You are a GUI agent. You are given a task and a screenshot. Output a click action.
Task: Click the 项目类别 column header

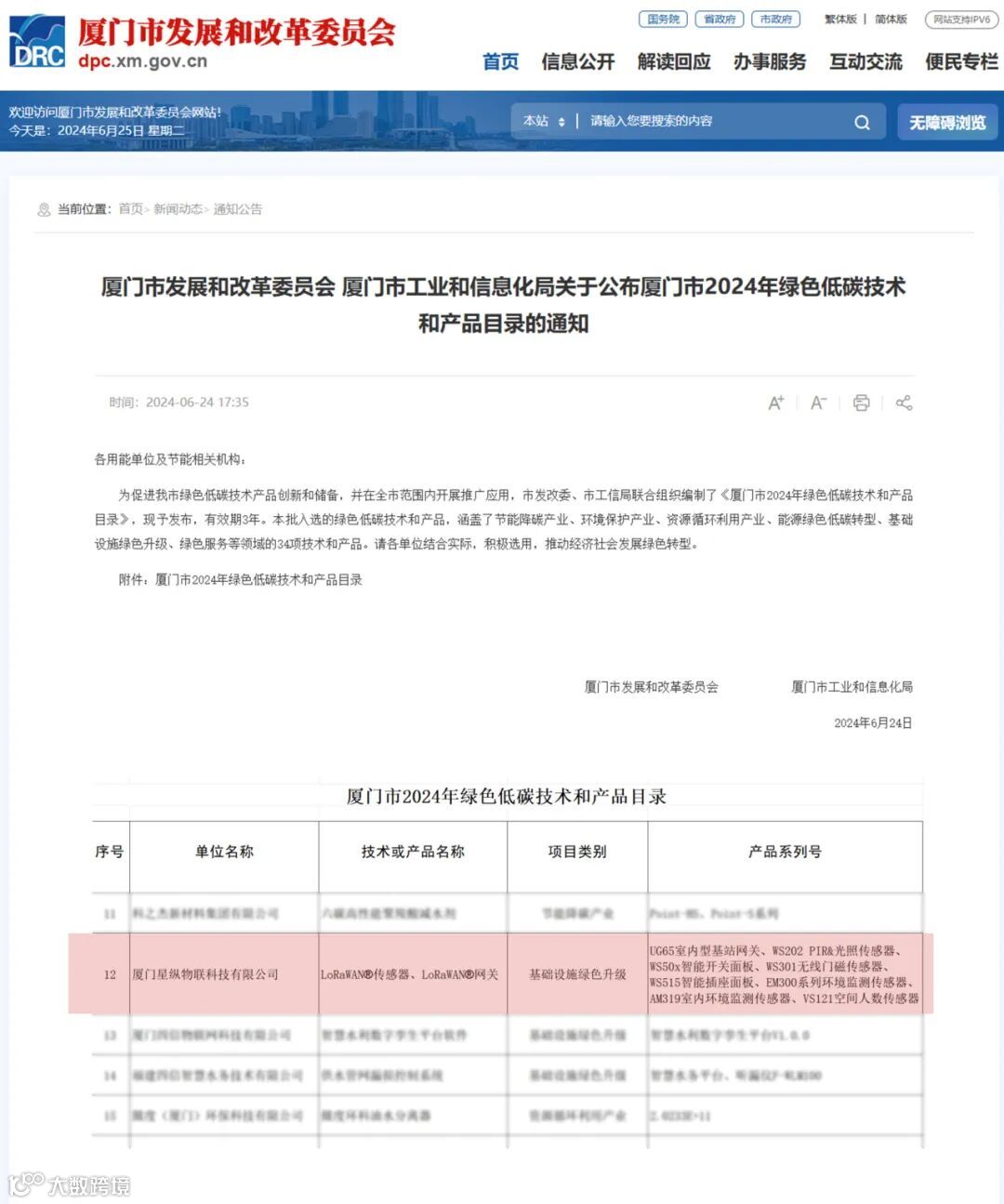click(x=577, y=852)
